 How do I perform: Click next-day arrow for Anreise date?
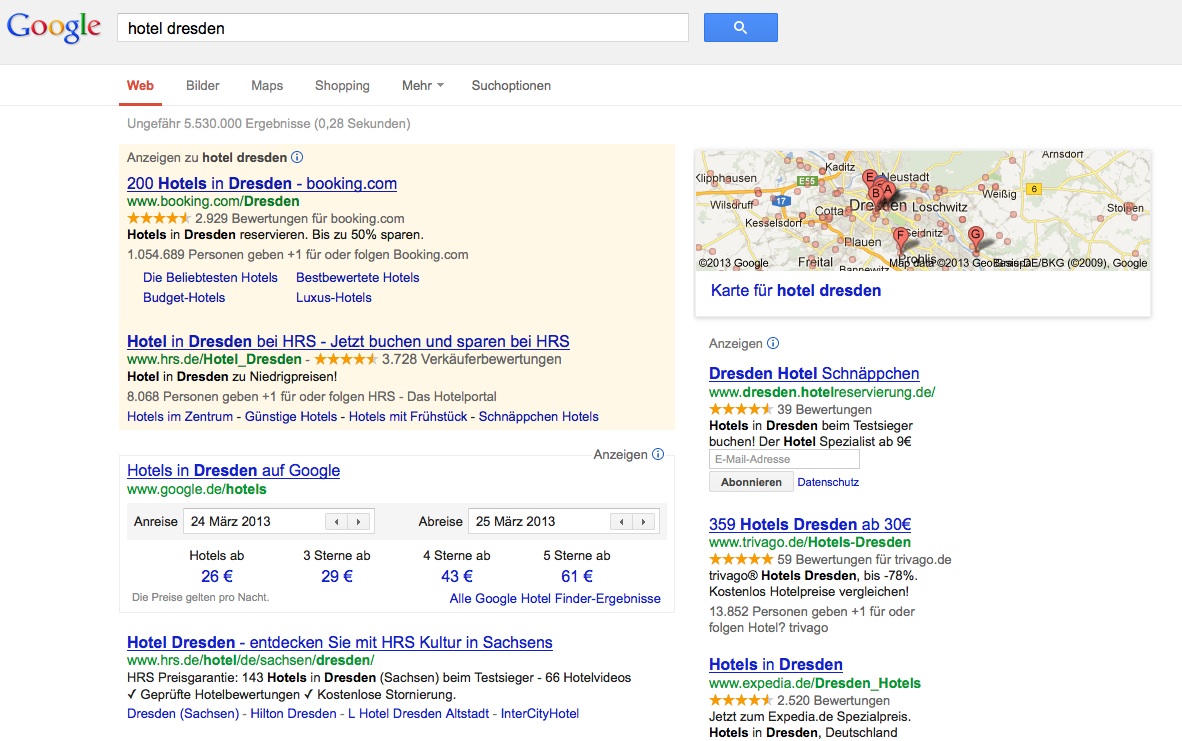point(358,522)
